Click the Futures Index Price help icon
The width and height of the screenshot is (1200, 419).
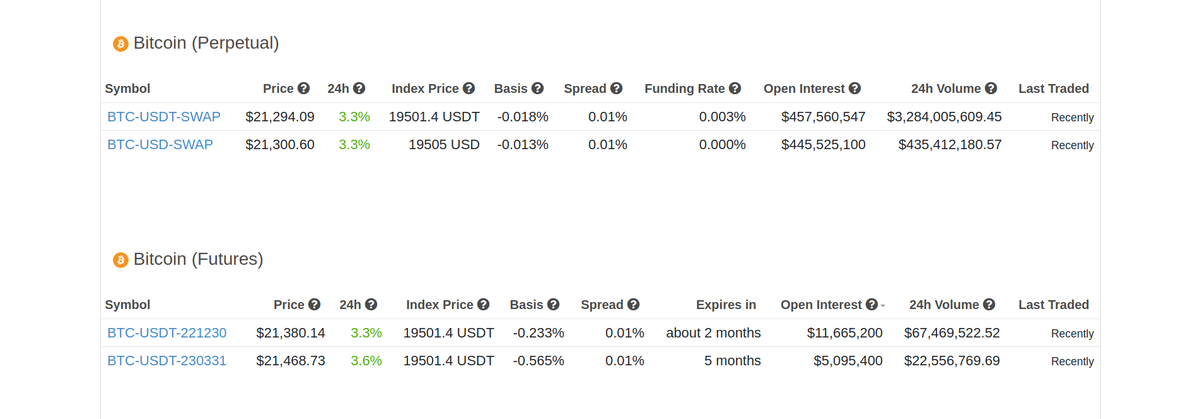pos(483,305)
